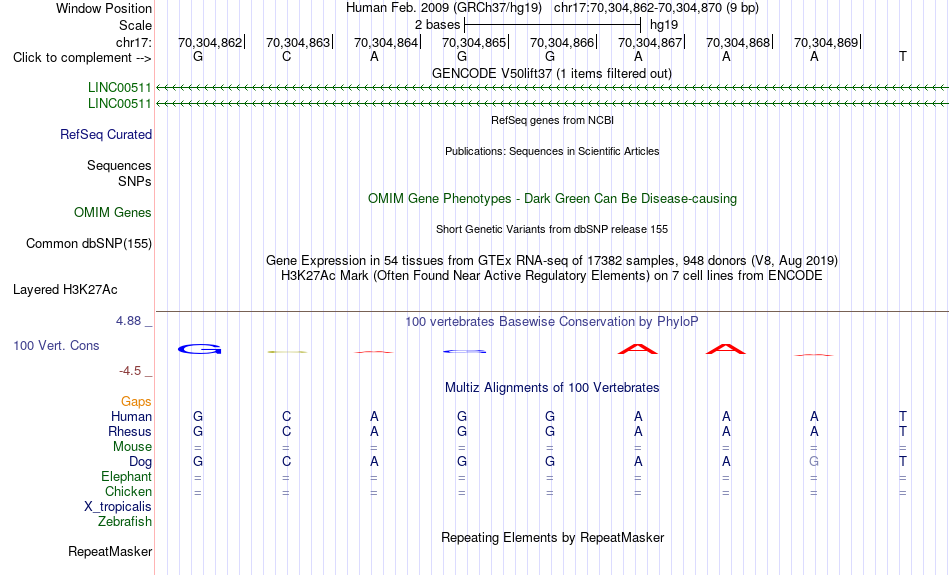Click the blue G PhyloP conservation logo
Image resolution: width=950 pixels, height=575 pixels.
pyautogui.click(x=199, y=349)
